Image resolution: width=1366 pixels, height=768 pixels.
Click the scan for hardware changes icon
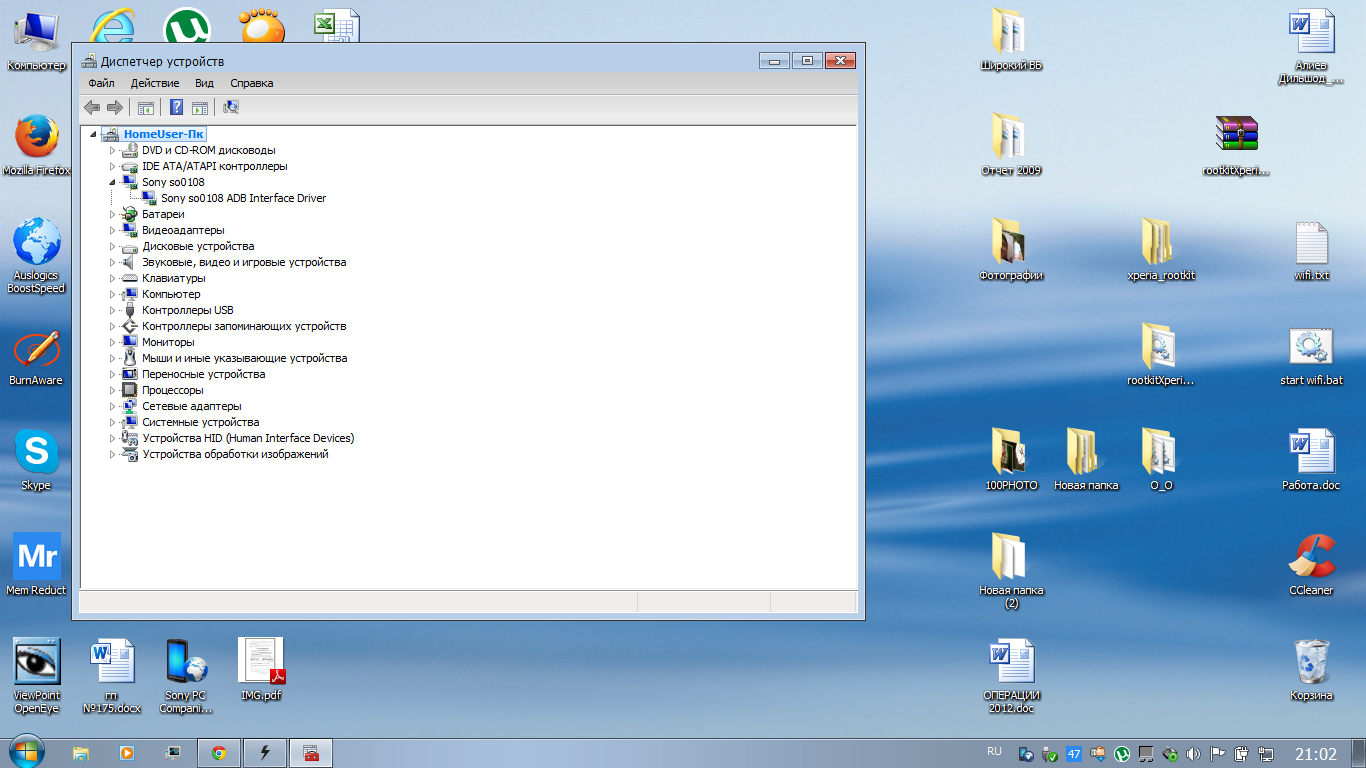tap(231, 108)
